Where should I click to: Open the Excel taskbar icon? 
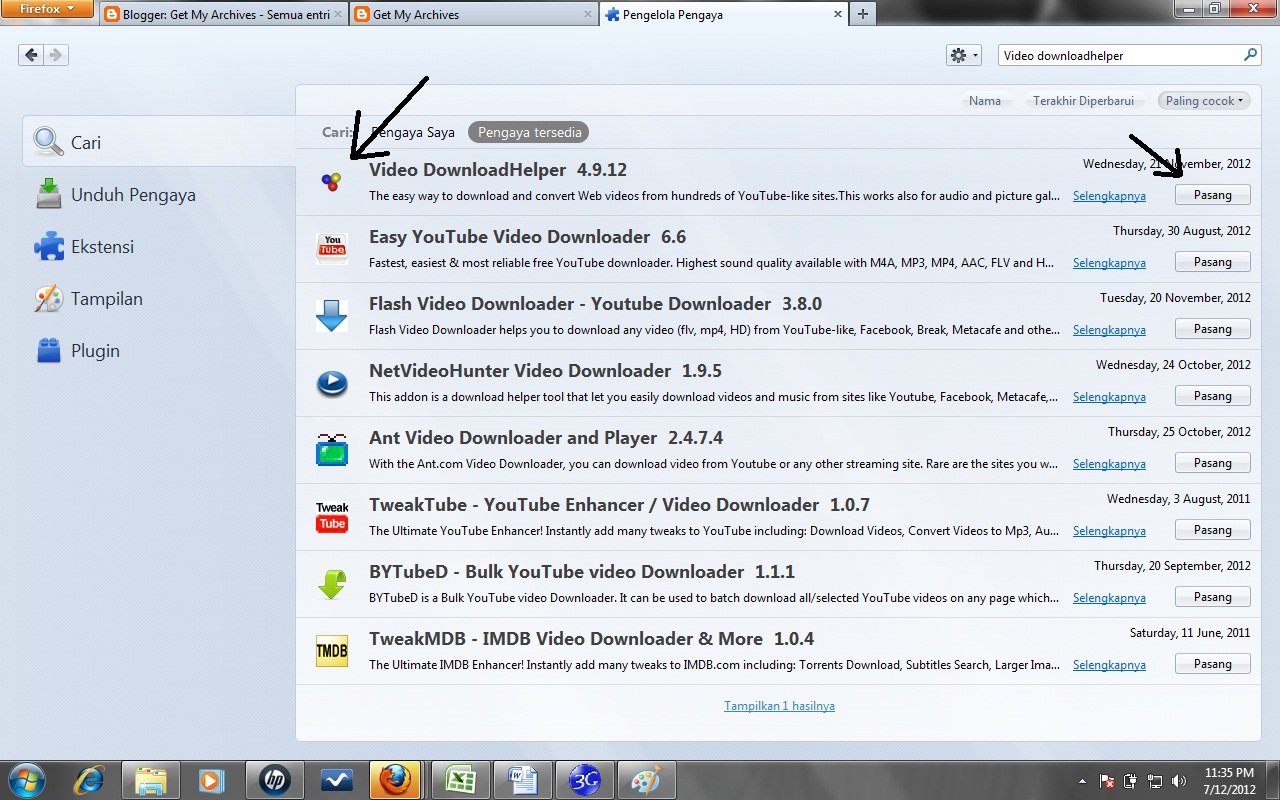(460, 779)
